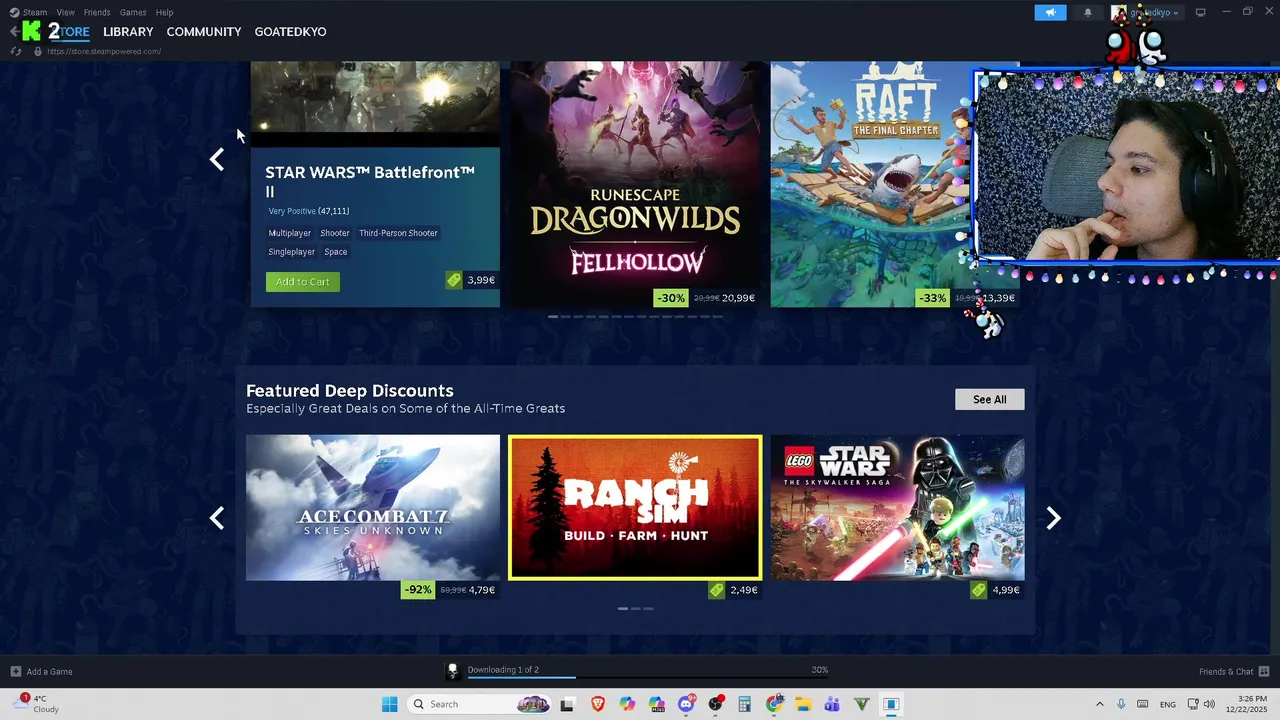
Task: Click the Multiplayer tag
Action: [289, 233]
